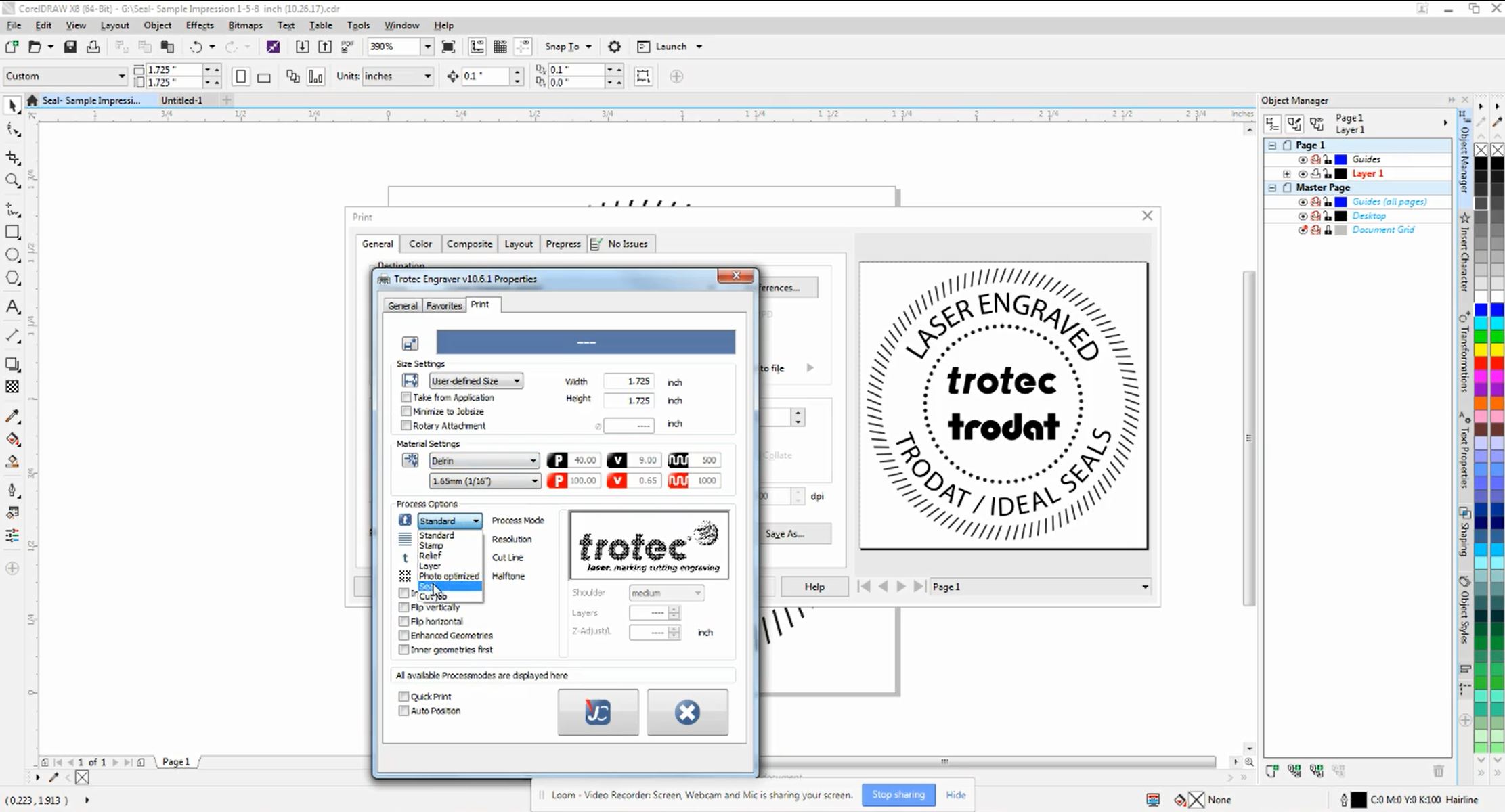Click the New document icon
1505x812 pixels.
pyautogui.click(x=12, y=47)
